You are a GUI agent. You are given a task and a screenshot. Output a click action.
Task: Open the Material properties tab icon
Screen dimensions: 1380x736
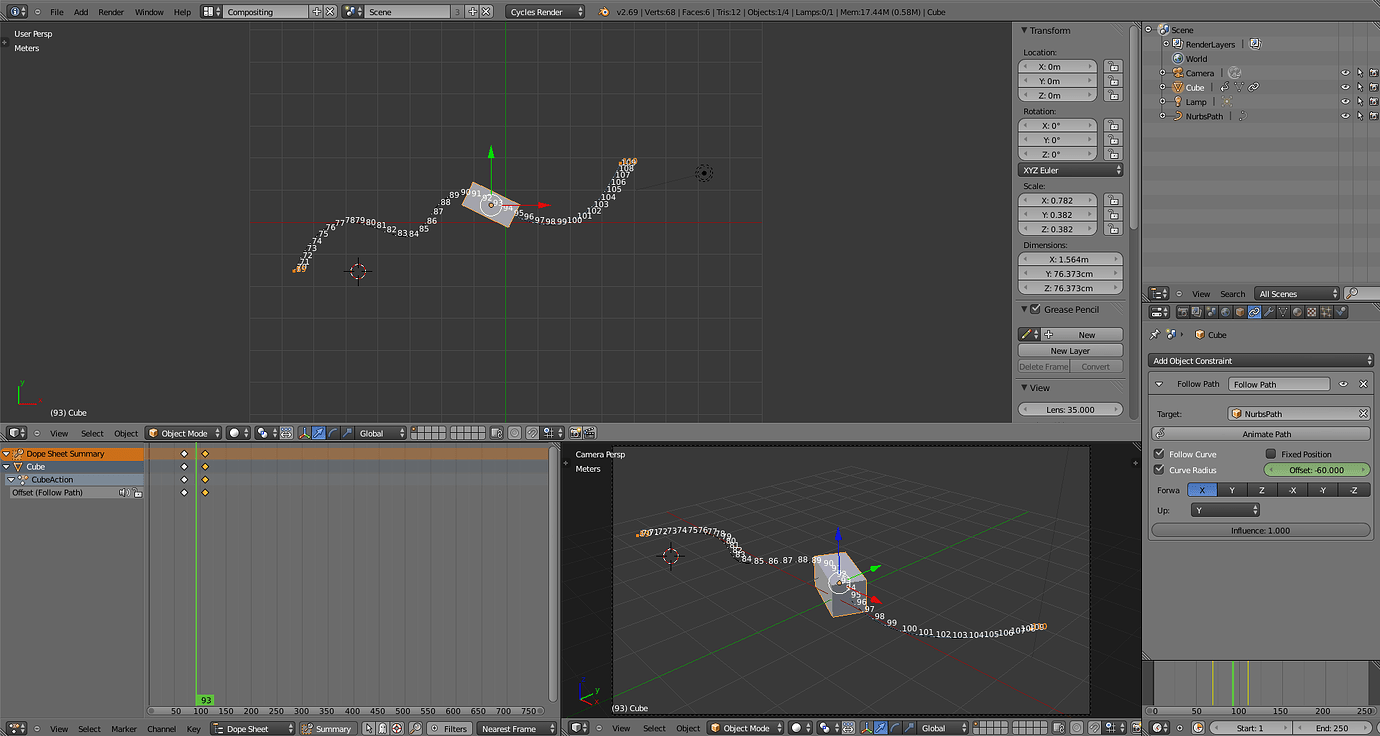pos(1297,312)
